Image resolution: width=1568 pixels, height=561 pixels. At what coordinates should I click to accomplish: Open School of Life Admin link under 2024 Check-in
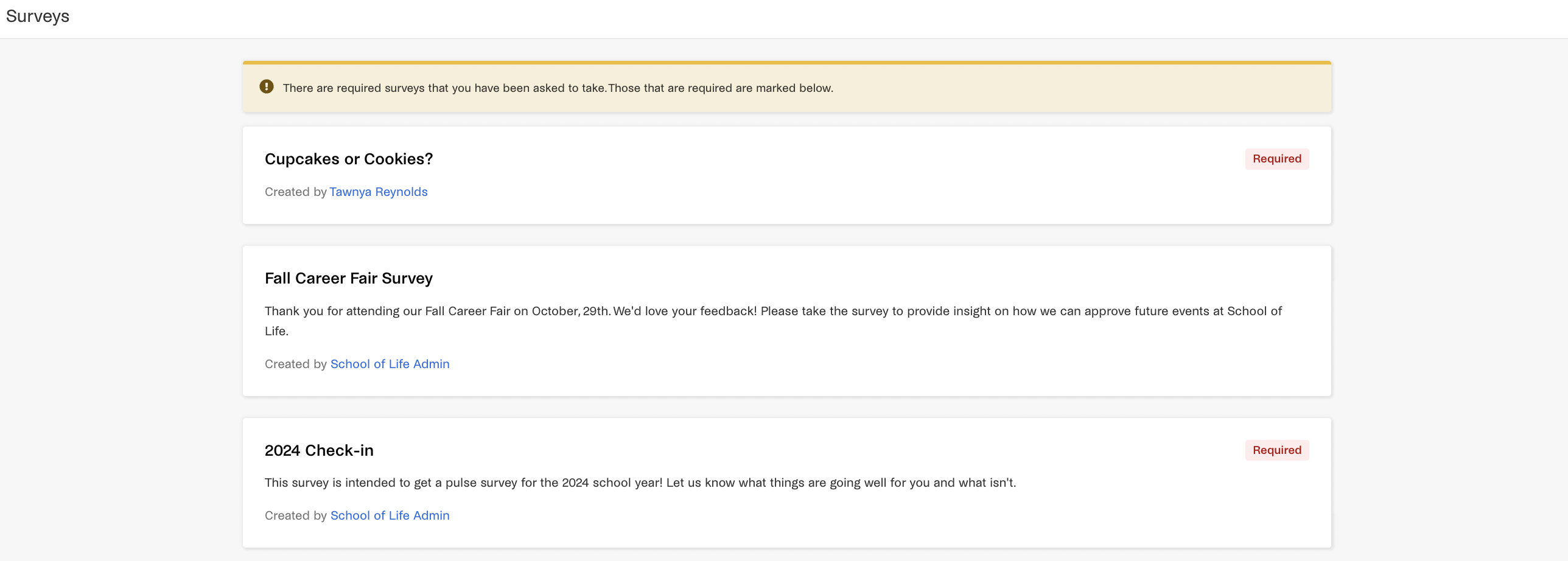tap(390, 515)
